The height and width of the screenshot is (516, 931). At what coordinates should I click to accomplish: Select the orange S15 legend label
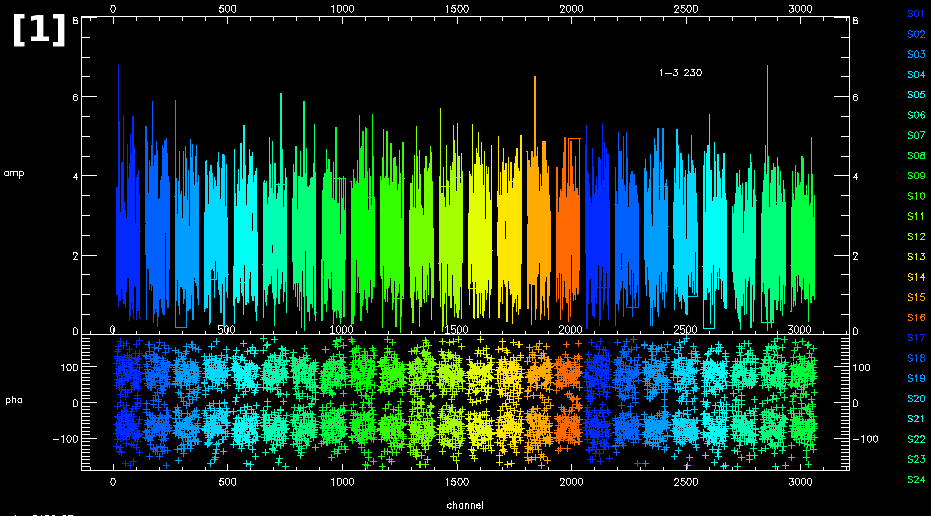[x=915, y=297]
